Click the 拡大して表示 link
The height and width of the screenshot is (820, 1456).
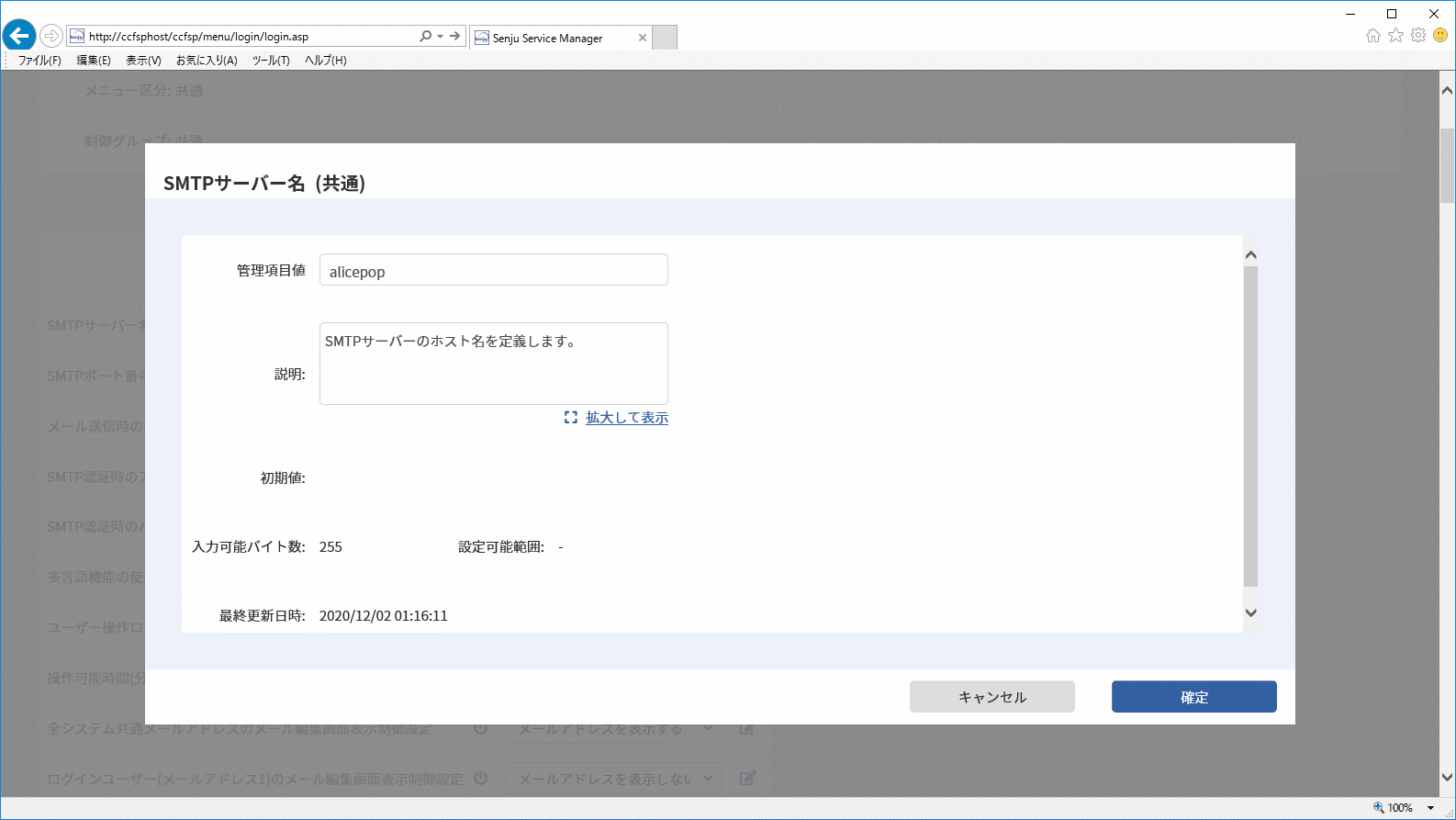coord(627,418)
